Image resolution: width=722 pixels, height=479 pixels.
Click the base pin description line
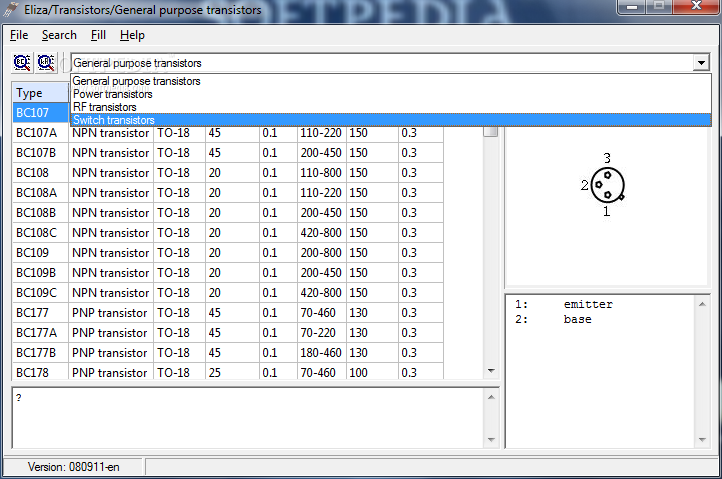(553, 319)
